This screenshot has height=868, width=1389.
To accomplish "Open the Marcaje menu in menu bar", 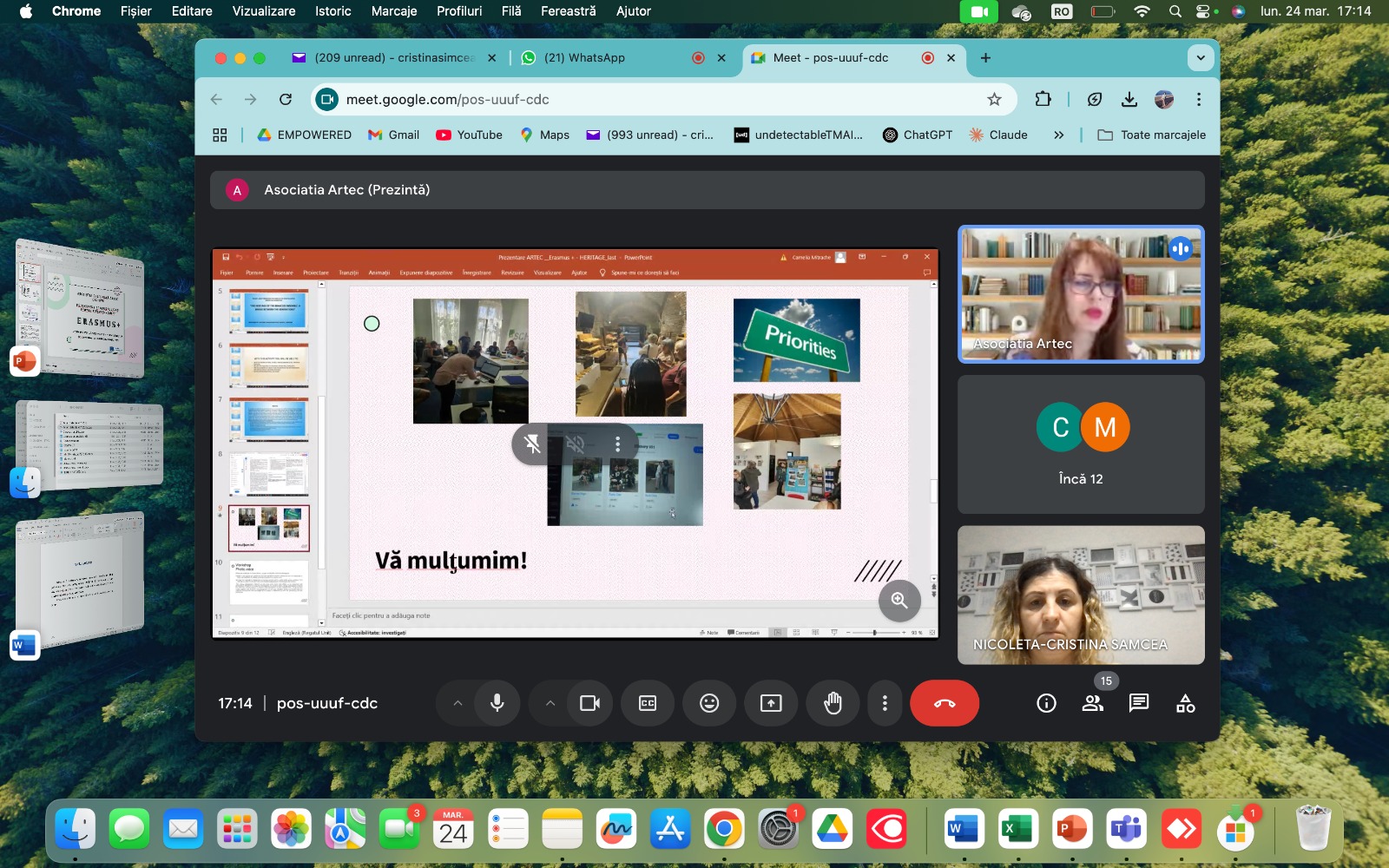I will (x=393, y=11).
